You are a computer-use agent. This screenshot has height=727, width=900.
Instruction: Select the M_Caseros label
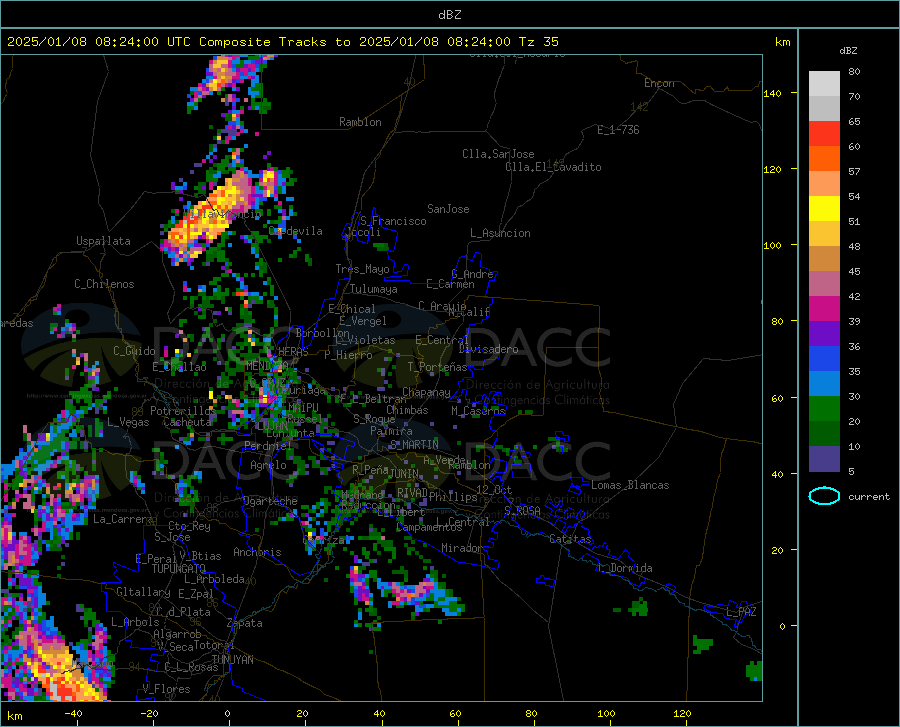point(478,411)
